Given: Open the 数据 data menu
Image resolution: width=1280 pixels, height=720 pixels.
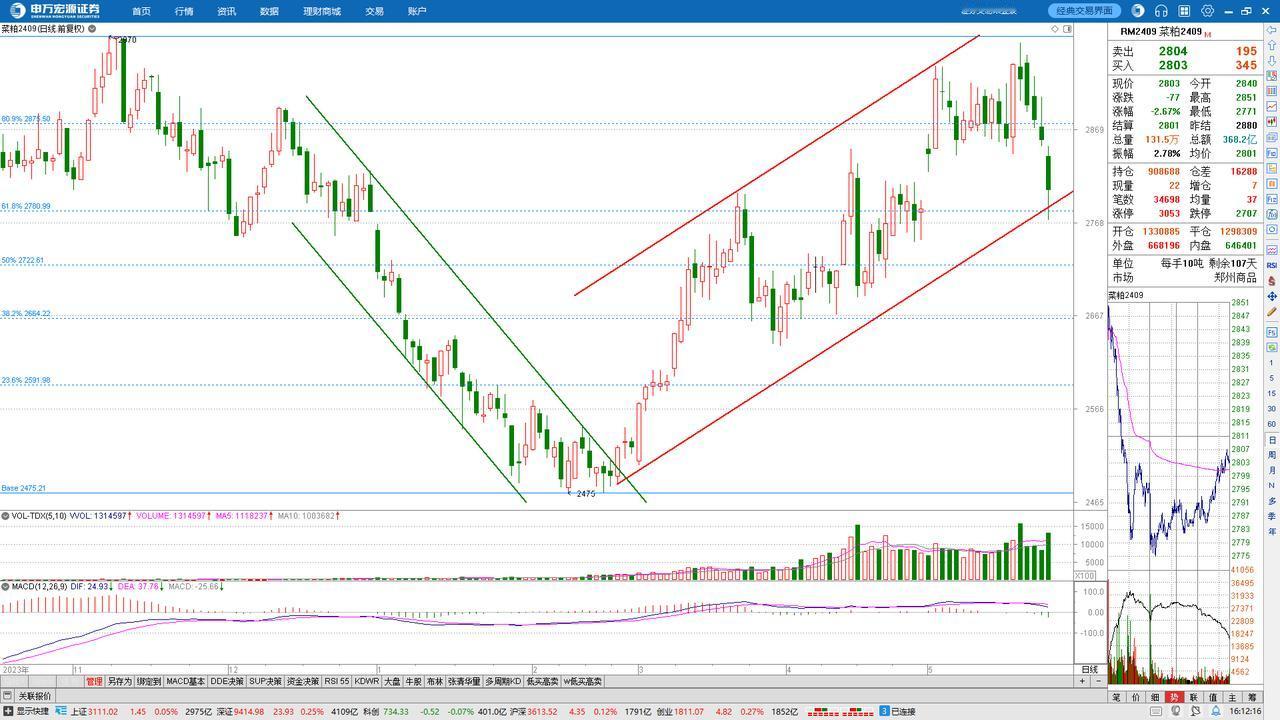Looking at the screenshot, I should click(269, 11).
